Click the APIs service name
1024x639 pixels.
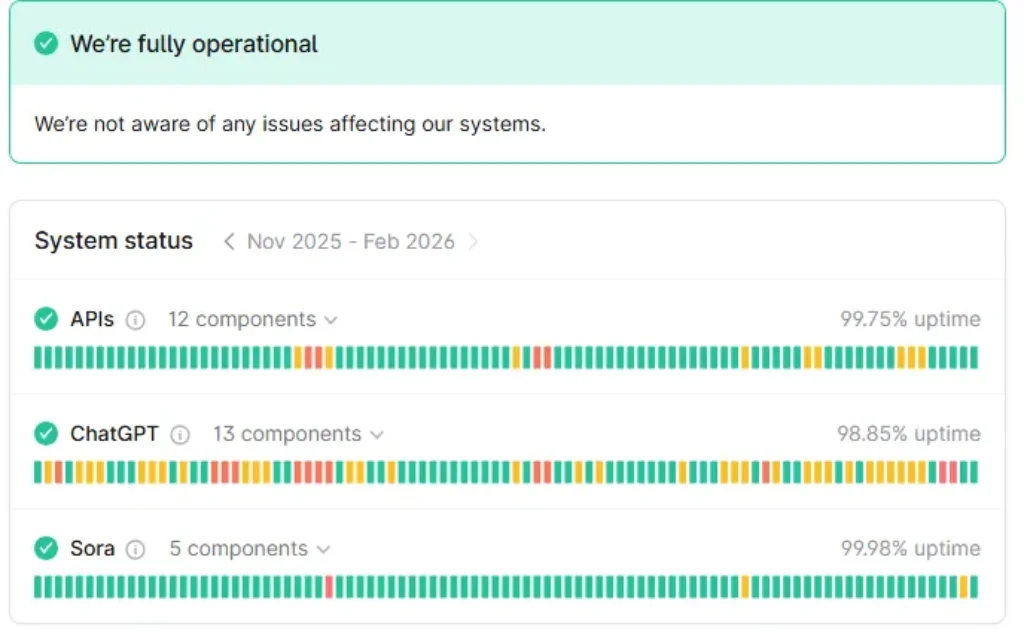(x=92, y=320)
